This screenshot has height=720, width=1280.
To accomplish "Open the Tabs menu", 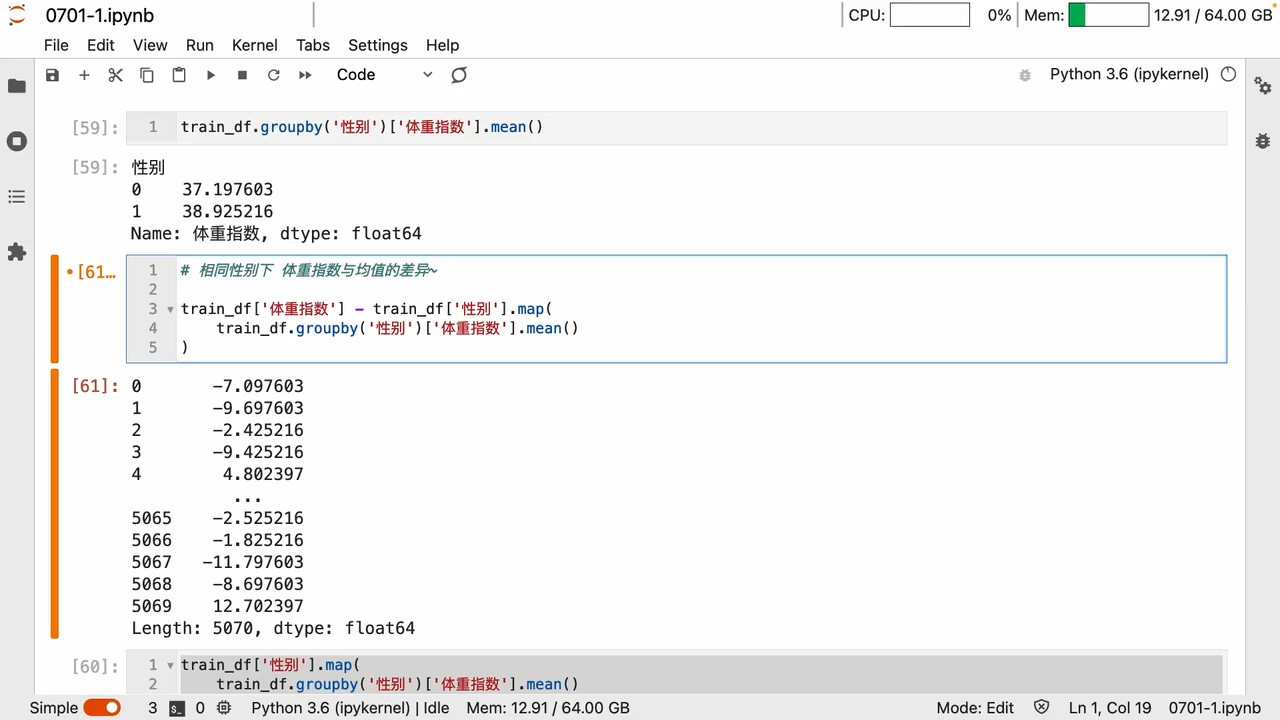I will [x=312, y=45].
